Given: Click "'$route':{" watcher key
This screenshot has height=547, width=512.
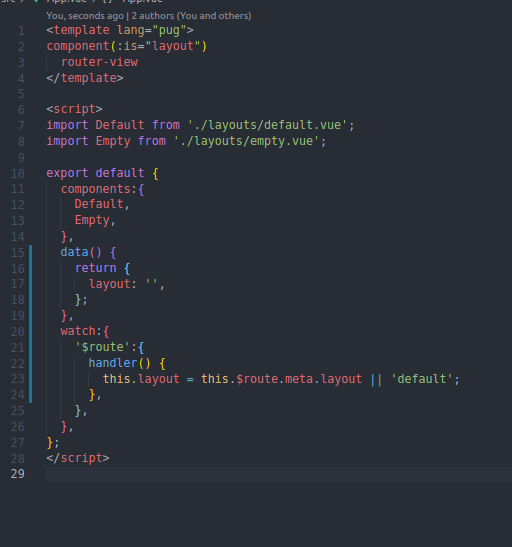Looking at the screenshot, I should point(110,347).
